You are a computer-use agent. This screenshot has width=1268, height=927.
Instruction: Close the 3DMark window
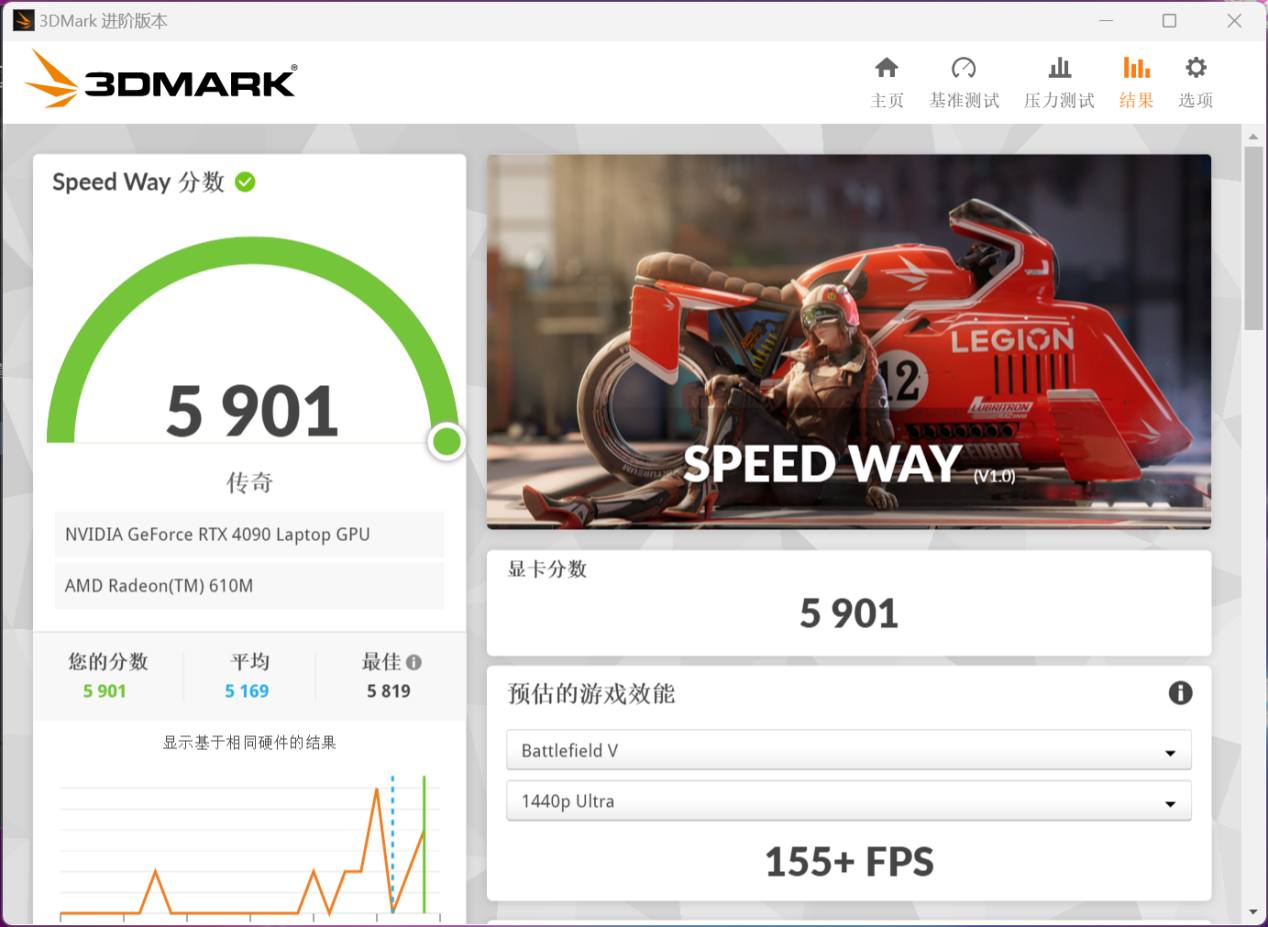tap(1234, 20)
